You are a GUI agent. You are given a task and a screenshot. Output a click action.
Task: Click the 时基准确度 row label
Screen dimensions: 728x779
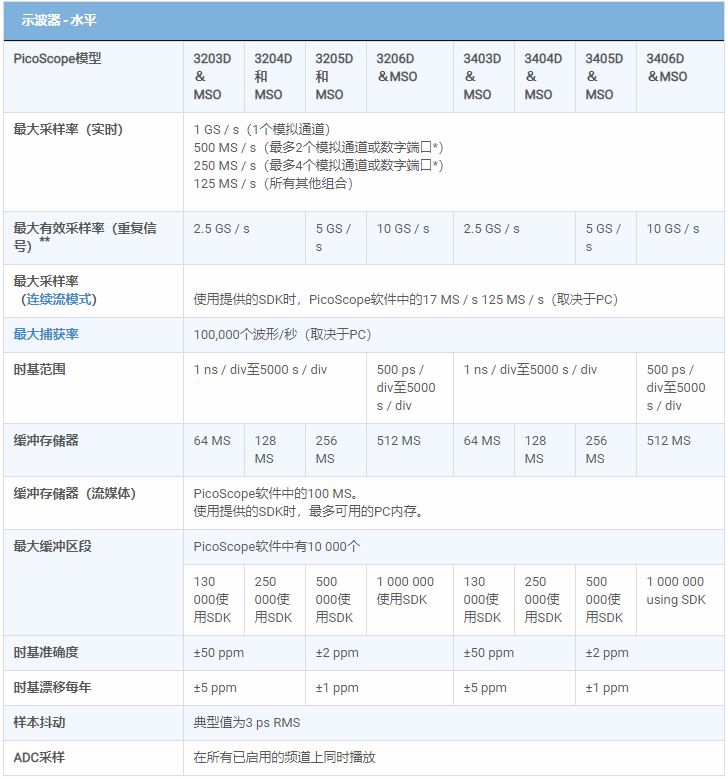46,653
